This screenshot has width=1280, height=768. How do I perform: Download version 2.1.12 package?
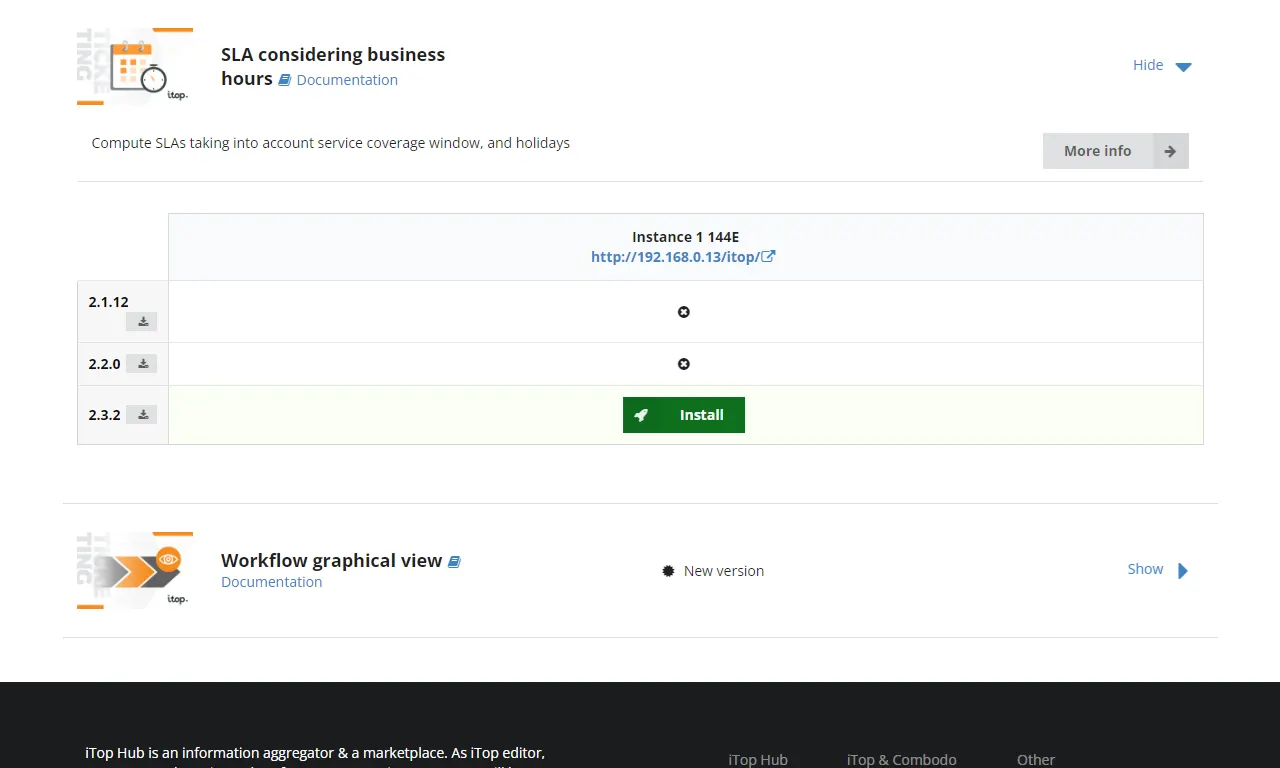(x=142, y=321)
